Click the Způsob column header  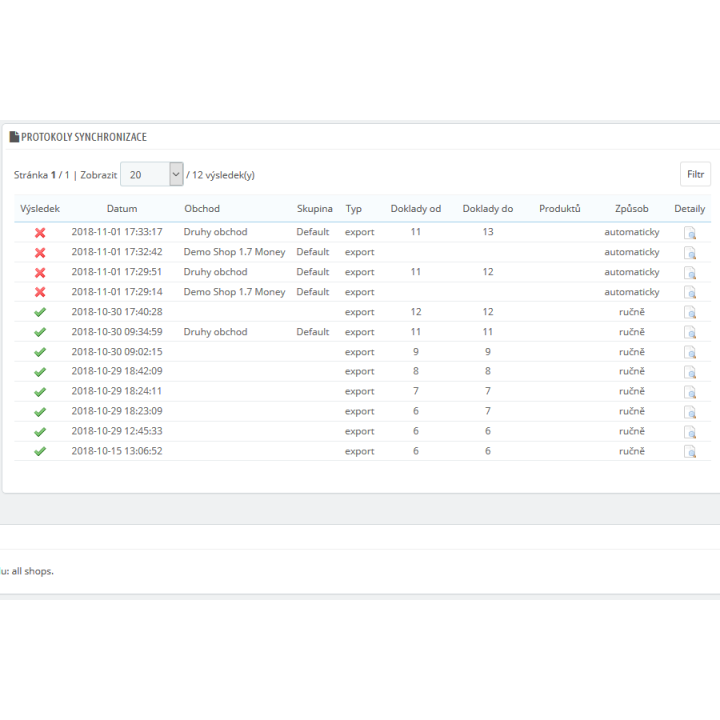click(x=632, y=209)
